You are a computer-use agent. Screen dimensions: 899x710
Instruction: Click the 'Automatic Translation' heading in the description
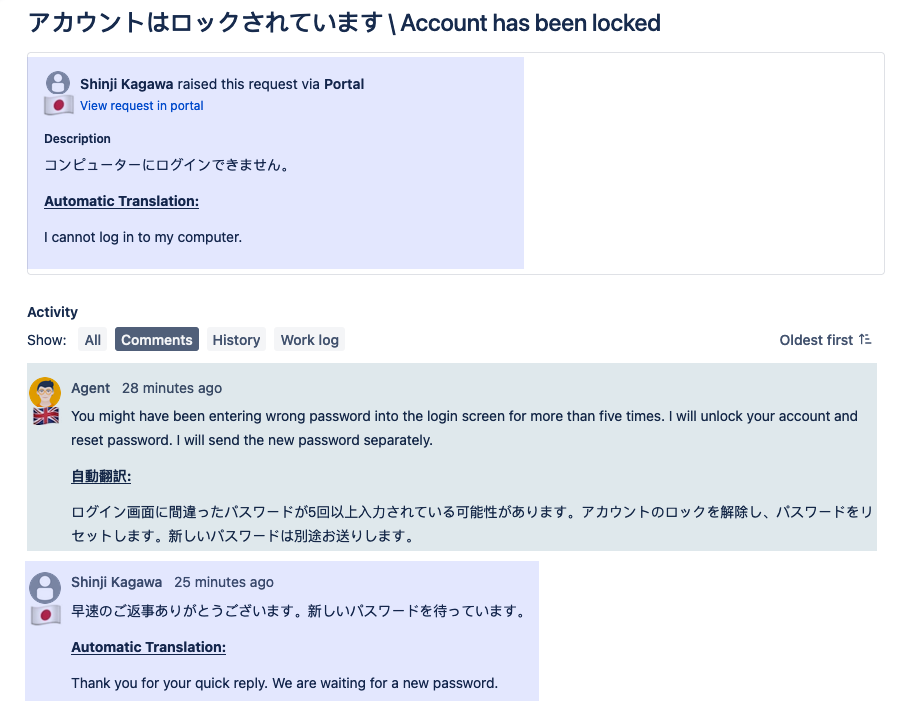(x=120, y=201)
